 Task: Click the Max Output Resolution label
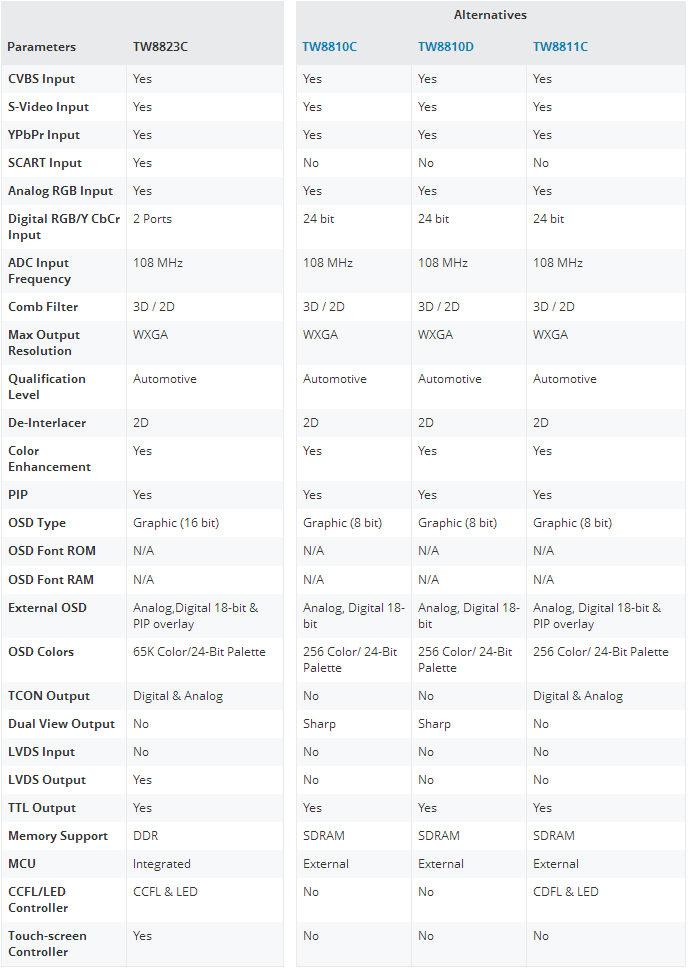coord(44,343)
